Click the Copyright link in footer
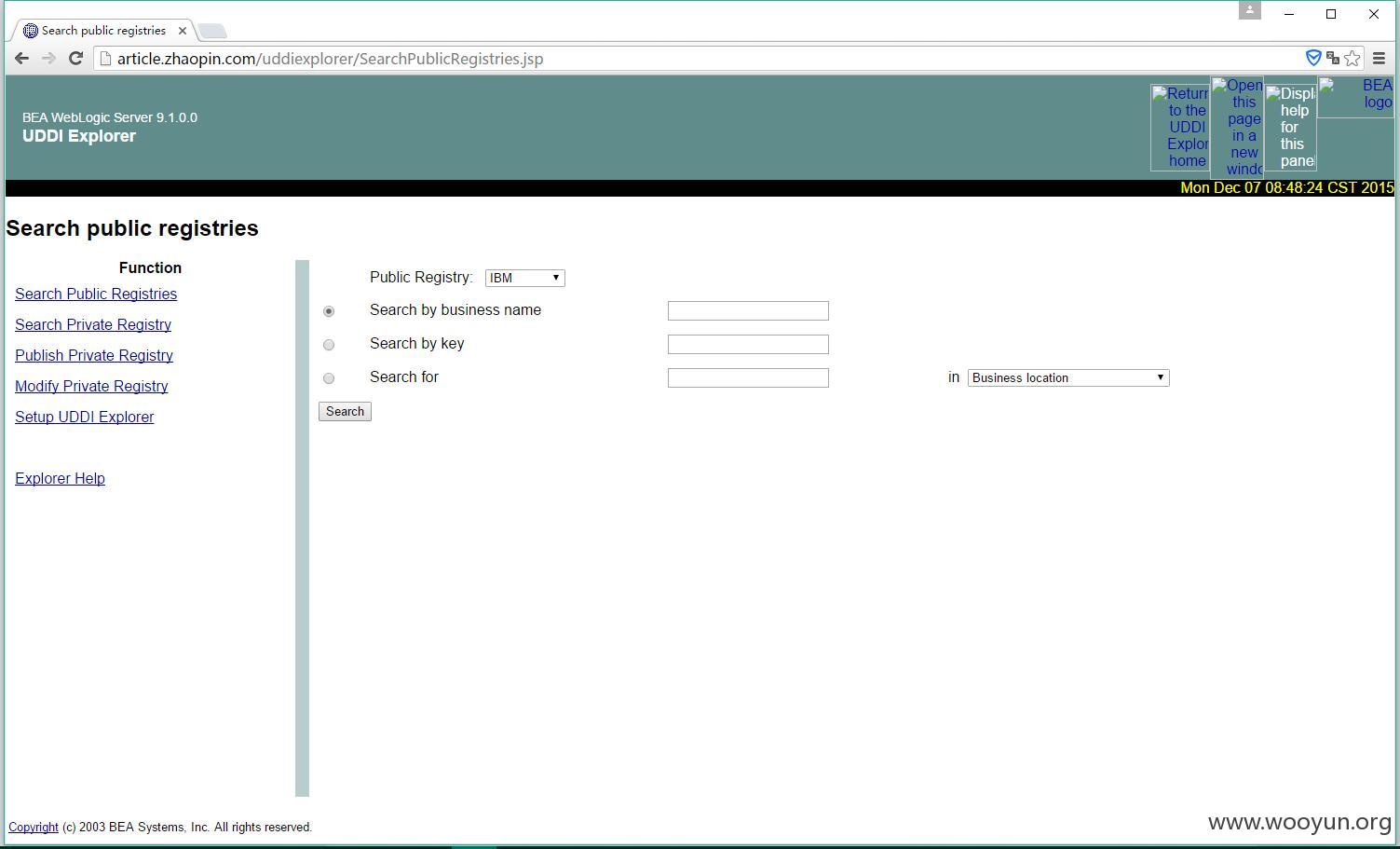 tap(34, 827)
